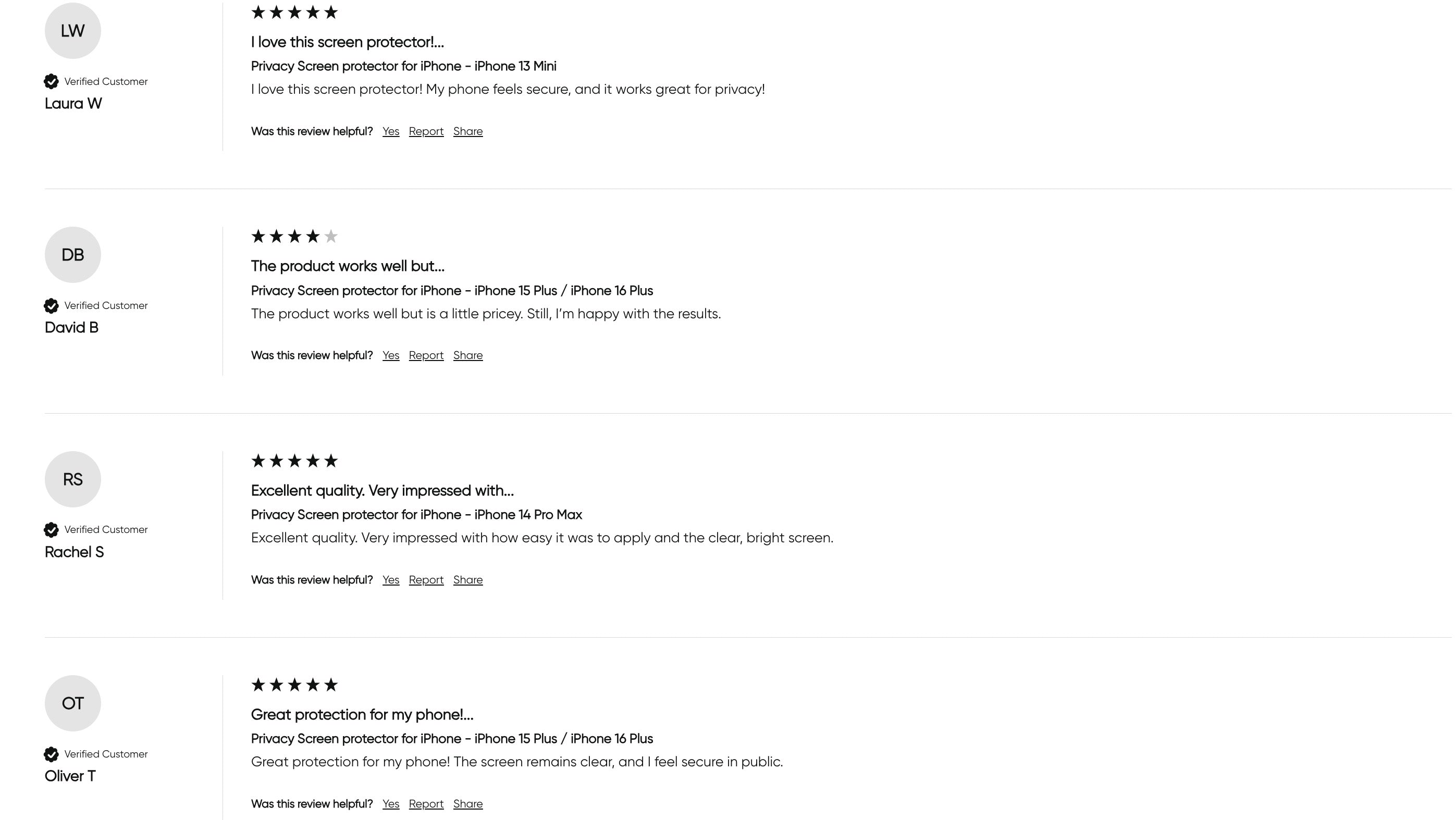The width and height of the screenshot is (1456, 820).
Task: Click verified badge icon above David B
Action: click(x=52, y=306)
